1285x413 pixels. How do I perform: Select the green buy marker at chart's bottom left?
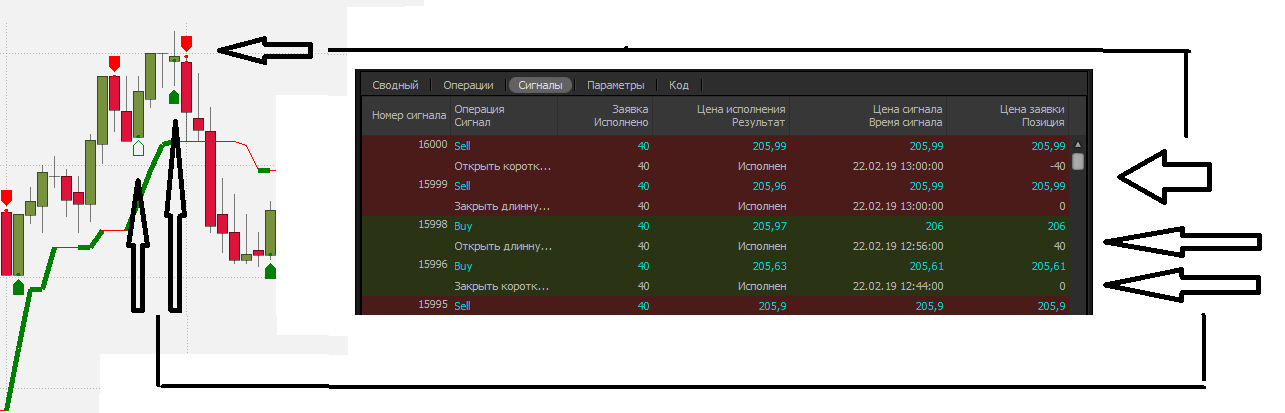[x=18, y=287]
